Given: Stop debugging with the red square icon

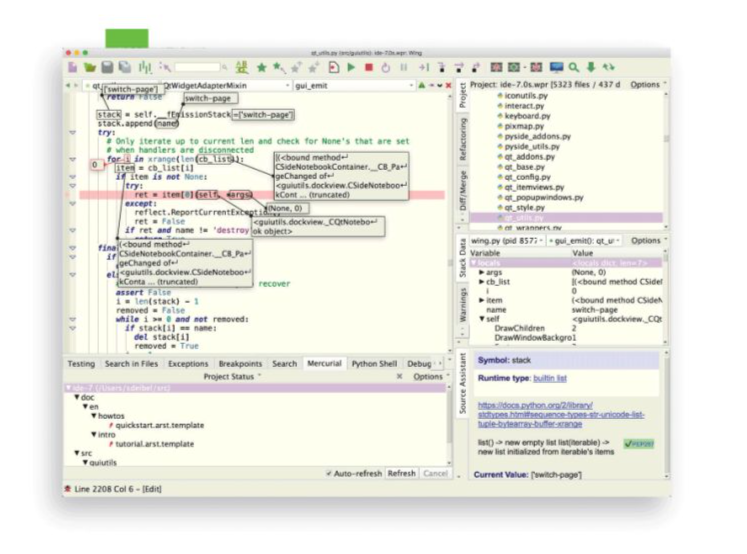Looking at the screenshot, I should [x=369, y=68].
